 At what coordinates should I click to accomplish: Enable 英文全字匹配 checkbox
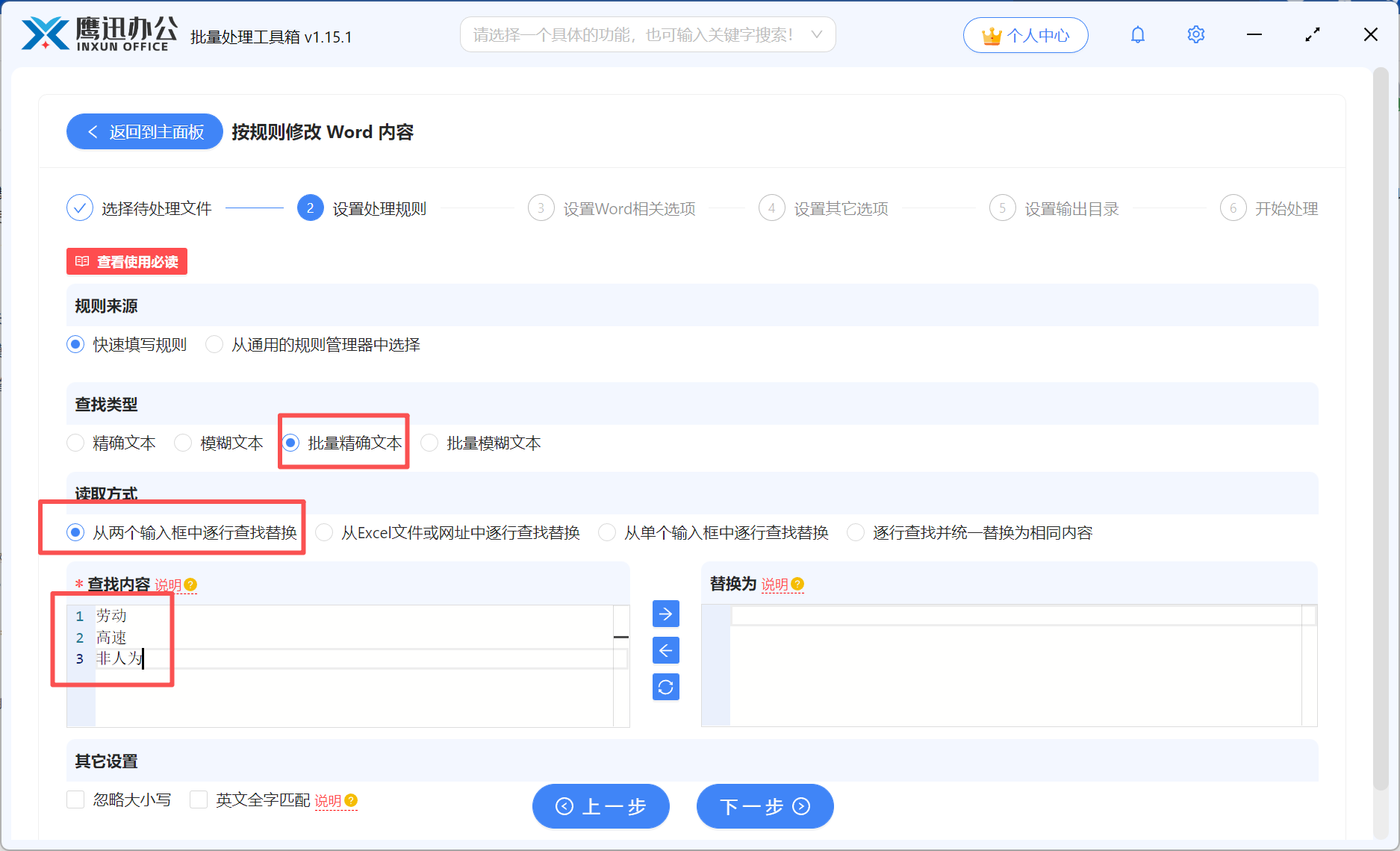[199, 800]
